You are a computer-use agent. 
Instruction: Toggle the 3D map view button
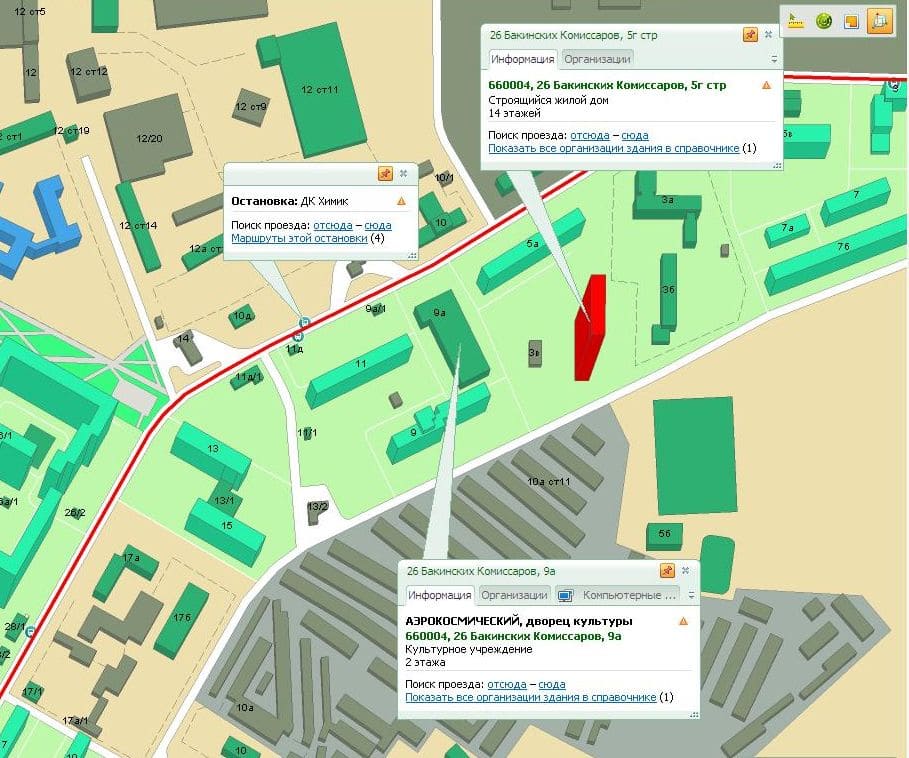pyautogui.click(x=879, y=21)
